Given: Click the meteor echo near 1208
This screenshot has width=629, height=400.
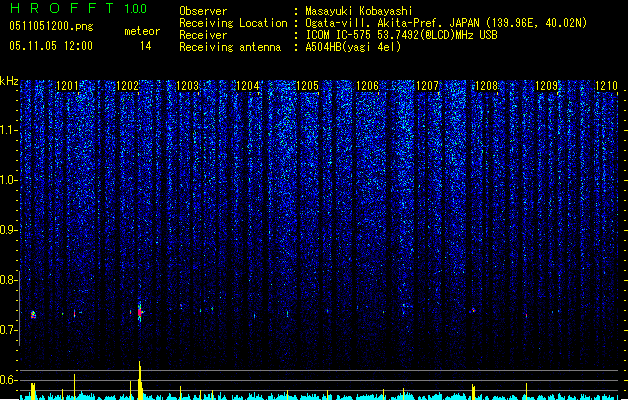Looking at the screenshot, I should 473,310.
